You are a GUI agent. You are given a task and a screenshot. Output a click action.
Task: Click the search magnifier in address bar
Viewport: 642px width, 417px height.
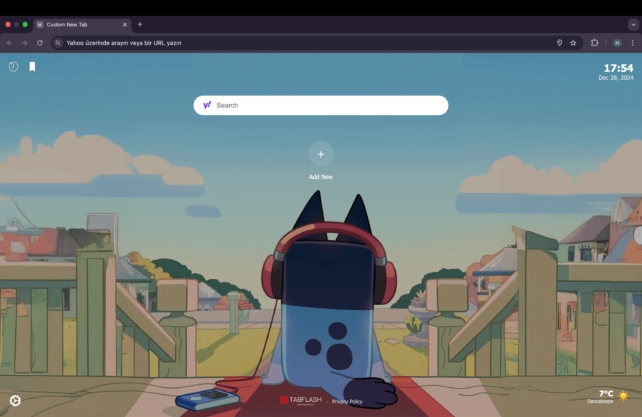click(x=58, y=43)
